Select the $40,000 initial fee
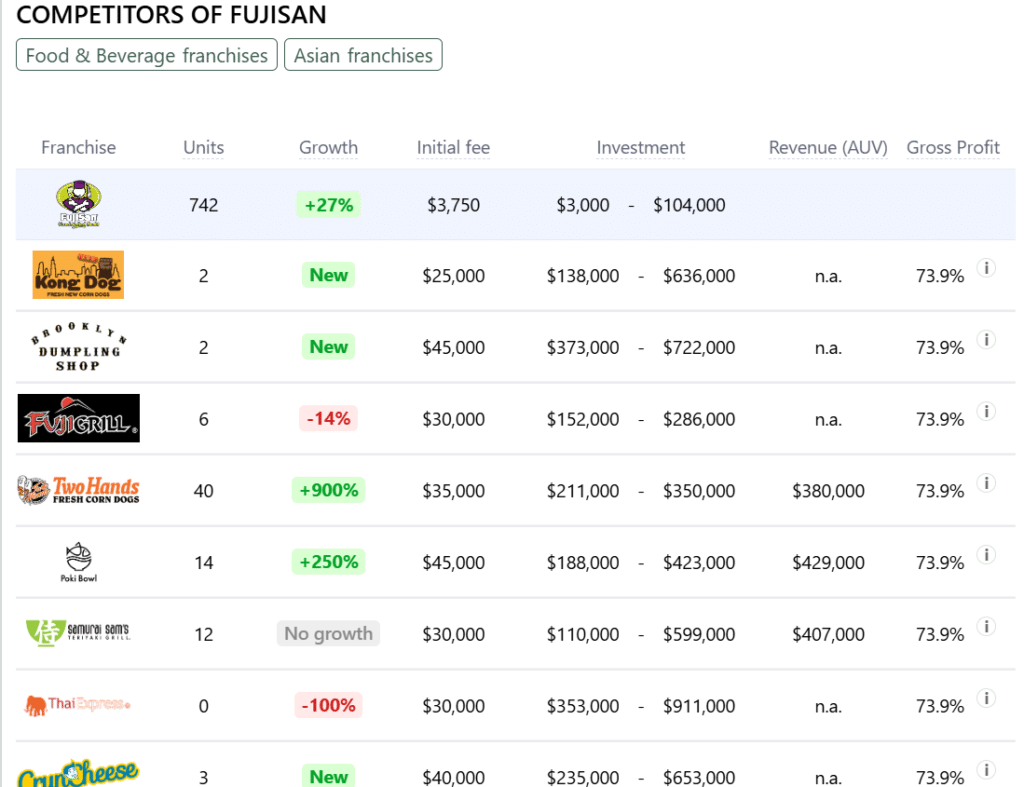Viewport: 1024px width, 787px height. point(453,778)
